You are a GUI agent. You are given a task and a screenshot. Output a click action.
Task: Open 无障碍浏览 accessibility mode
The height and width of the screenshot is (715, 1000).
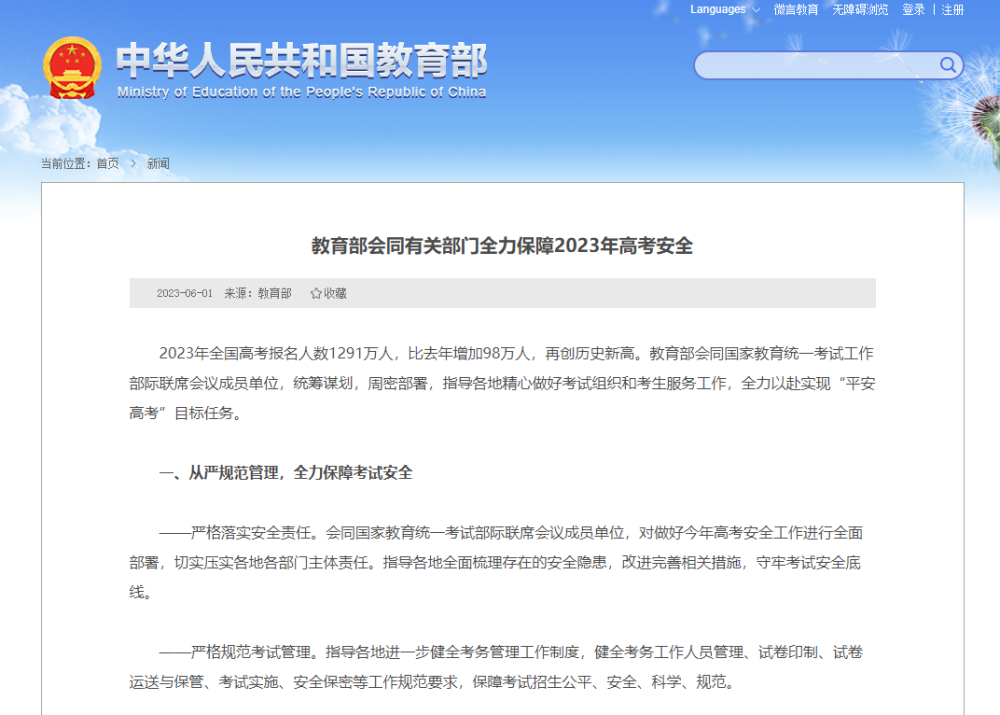pos(860,10)
